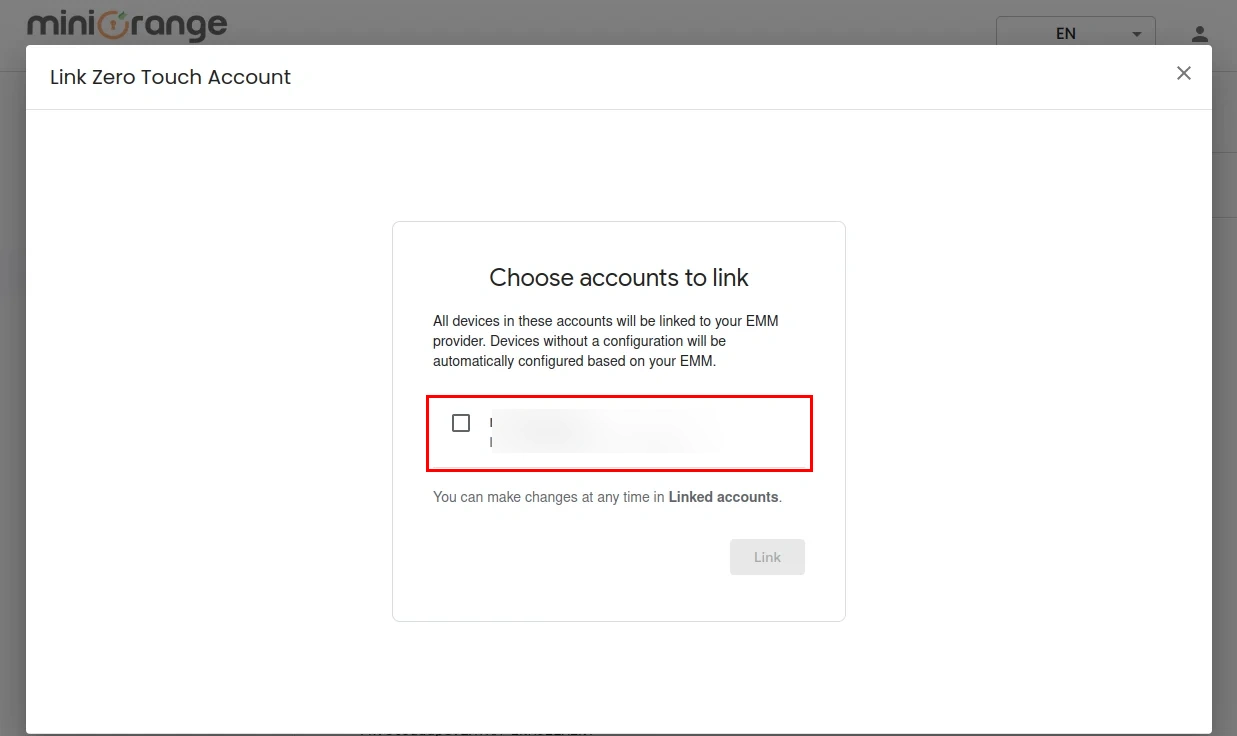
Task: Open the EN language dropdown
Action: (1066, 33)
